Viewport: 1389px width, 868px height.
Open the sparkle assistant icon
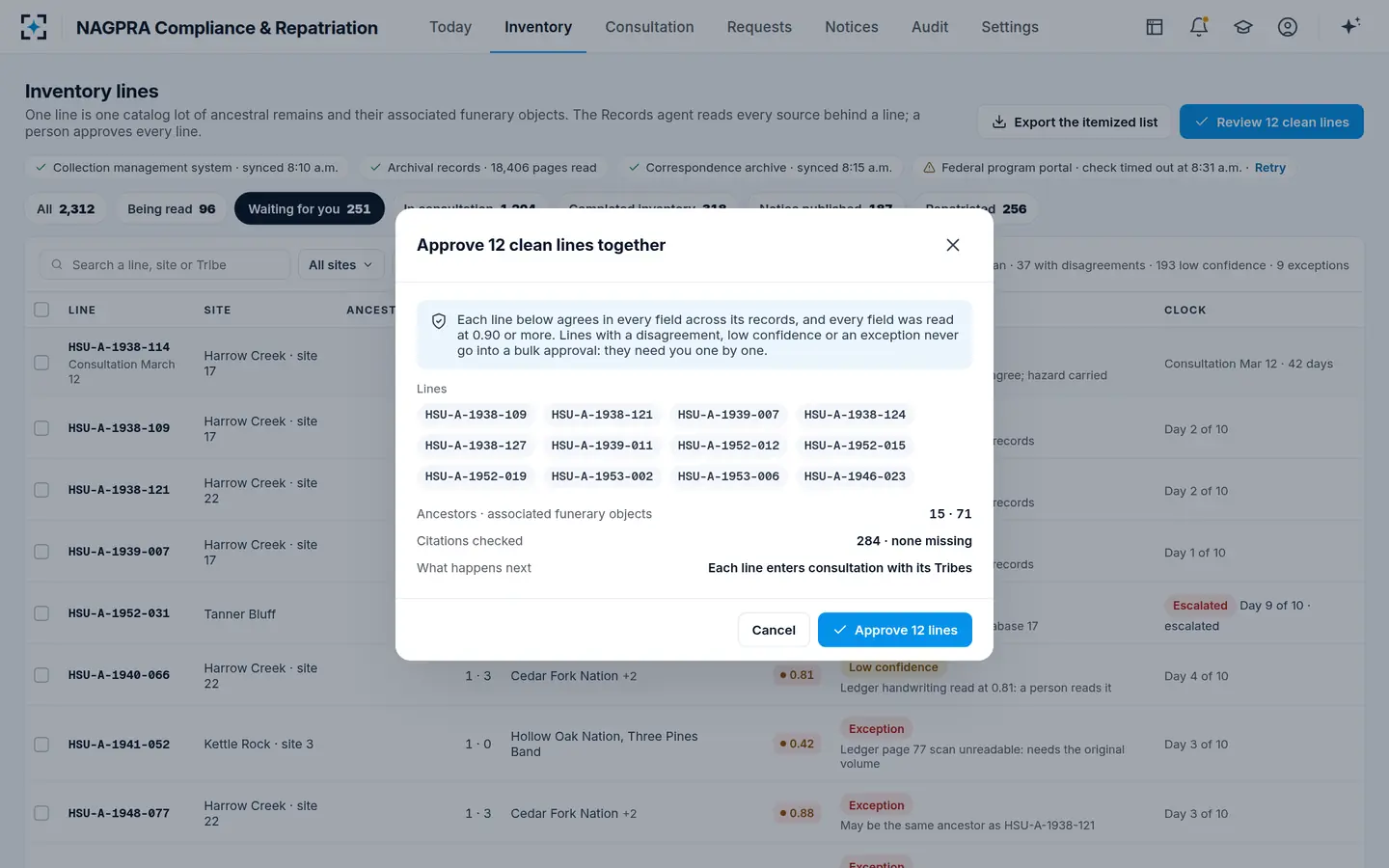click(x=1350, y=26)
